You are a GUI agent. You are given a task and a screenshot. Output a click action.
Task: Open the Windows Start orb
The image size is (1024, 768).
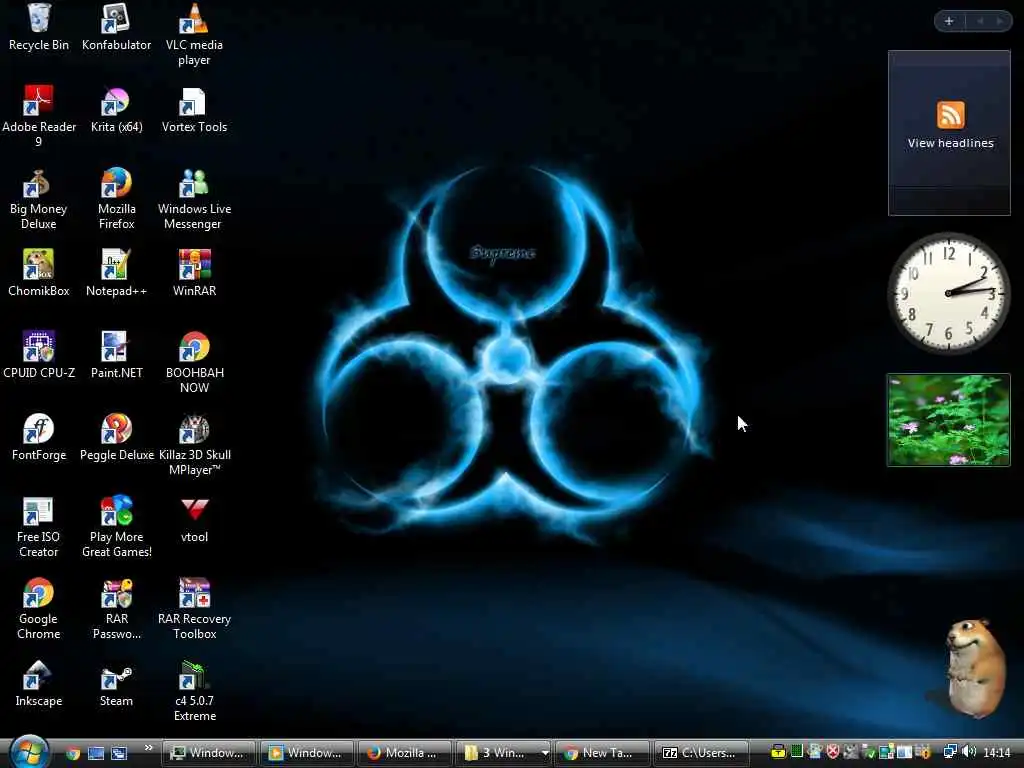coord(29,752)
